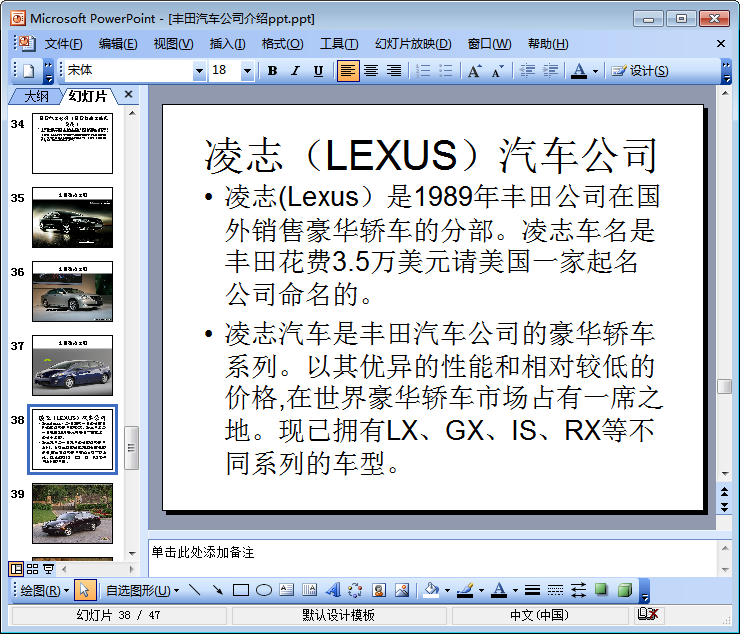Open the 设计(S) design pane

pos(639,71)
